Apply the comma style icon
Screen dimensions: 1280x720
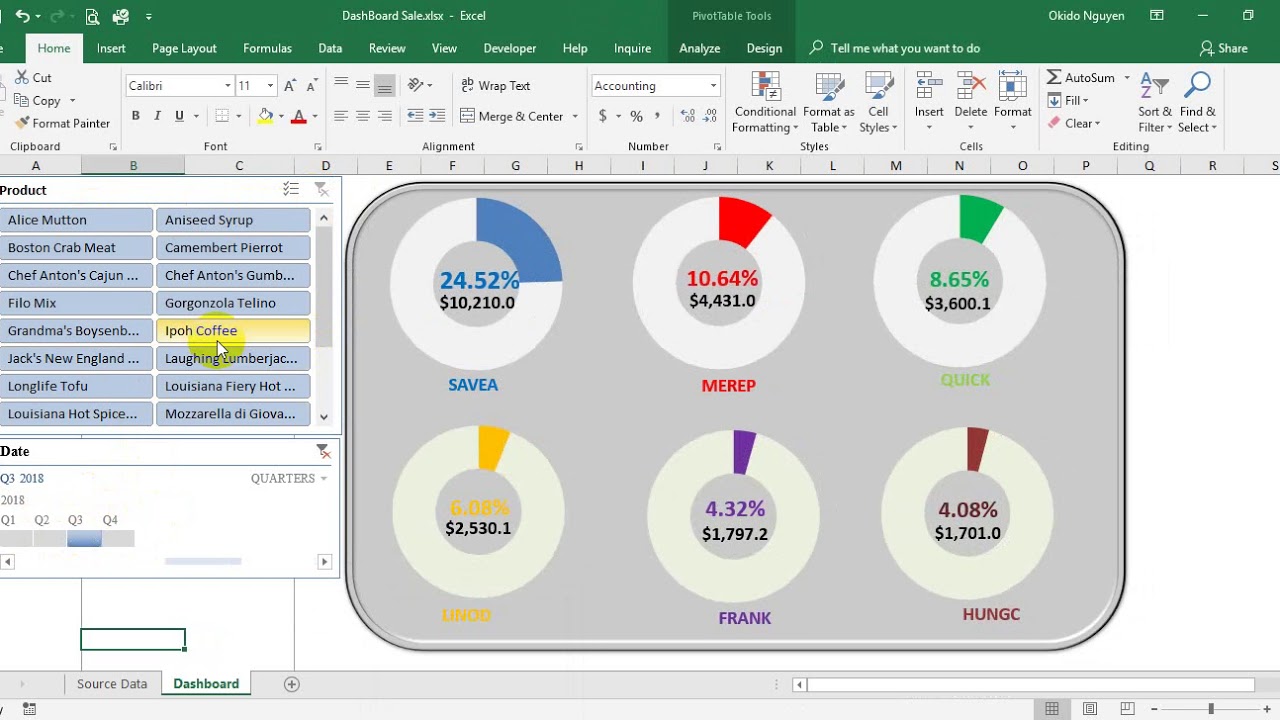[657, 116]
